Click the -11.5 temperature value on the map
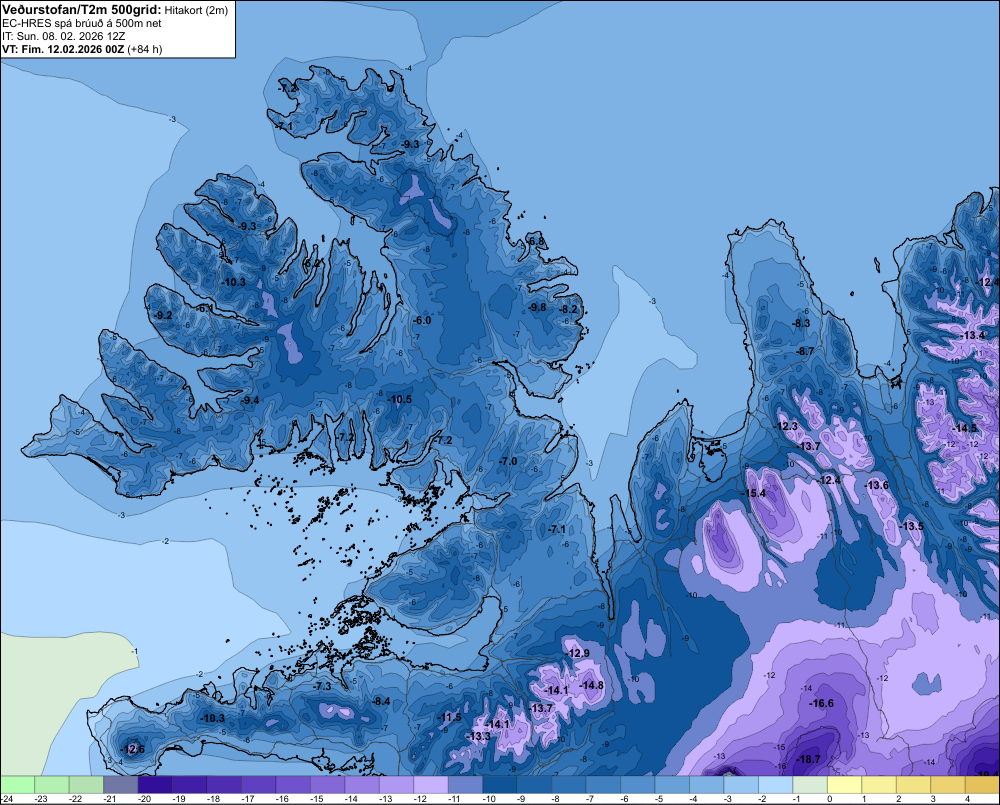Viewport: 1000px width, 805px height. [x=450, y=717]
